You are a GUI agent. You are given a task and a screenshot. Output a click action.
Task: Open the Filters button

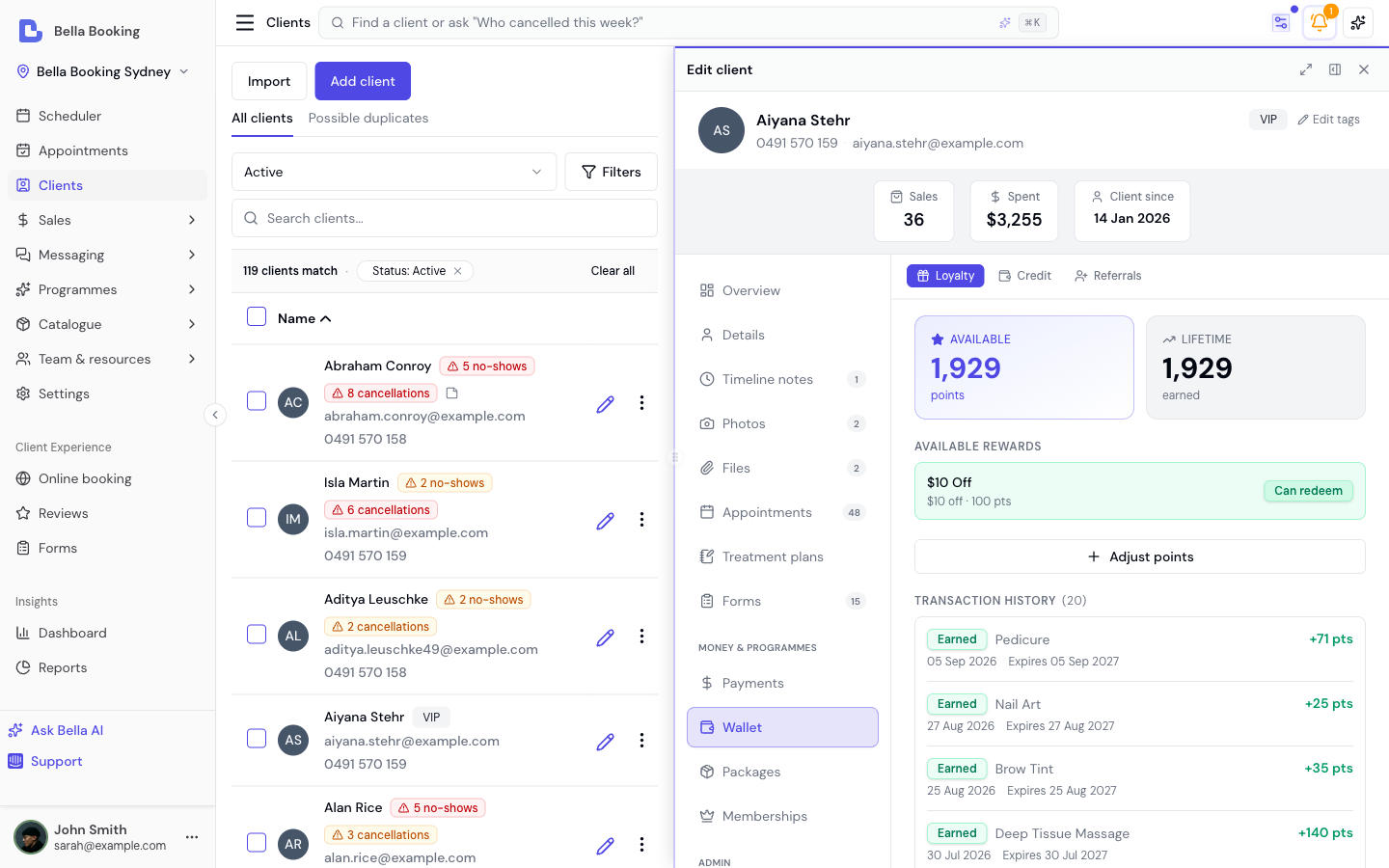tap(612, 172)
